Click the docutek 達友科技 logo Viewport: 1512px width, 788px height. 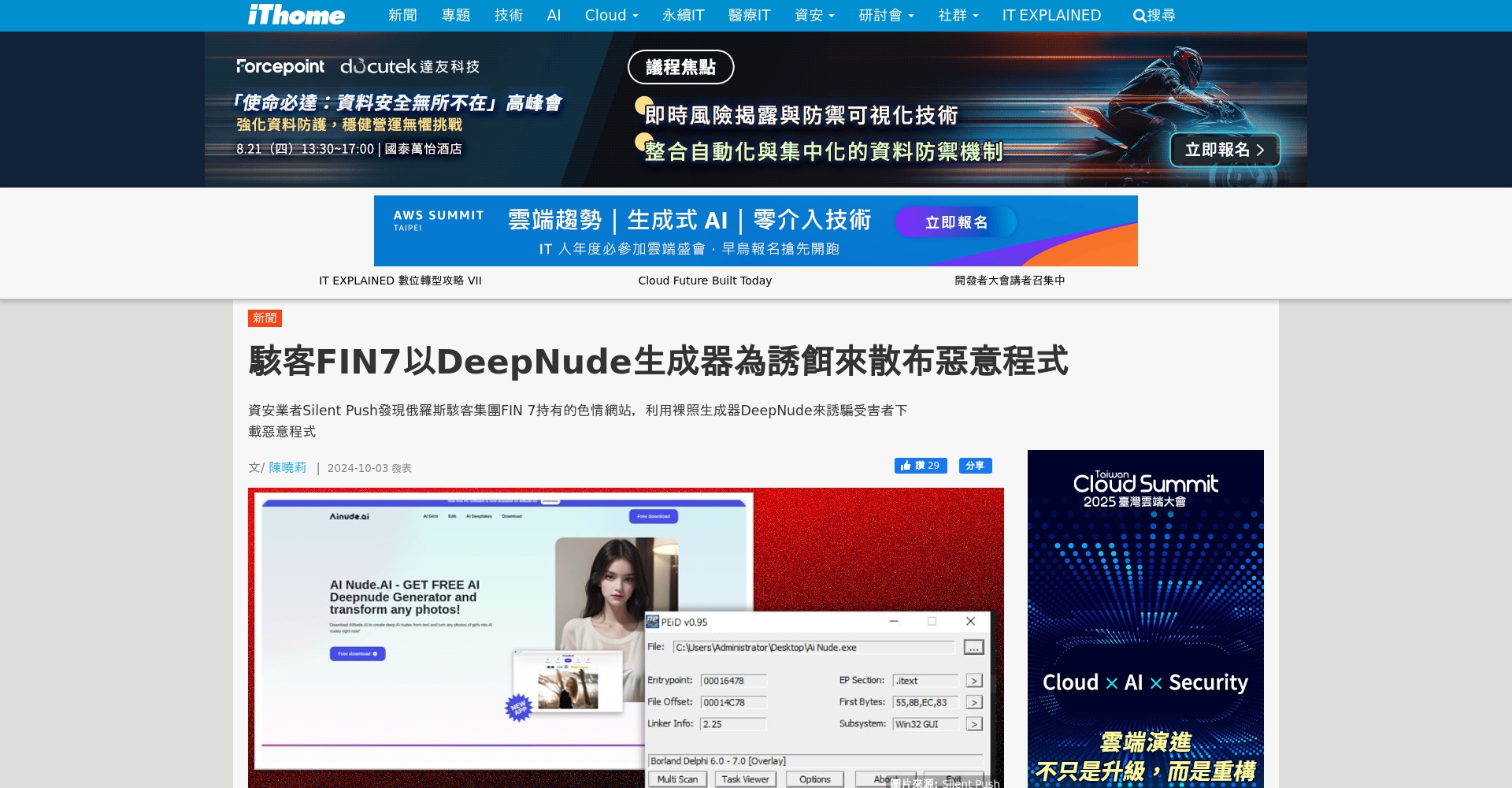(409, 67)
